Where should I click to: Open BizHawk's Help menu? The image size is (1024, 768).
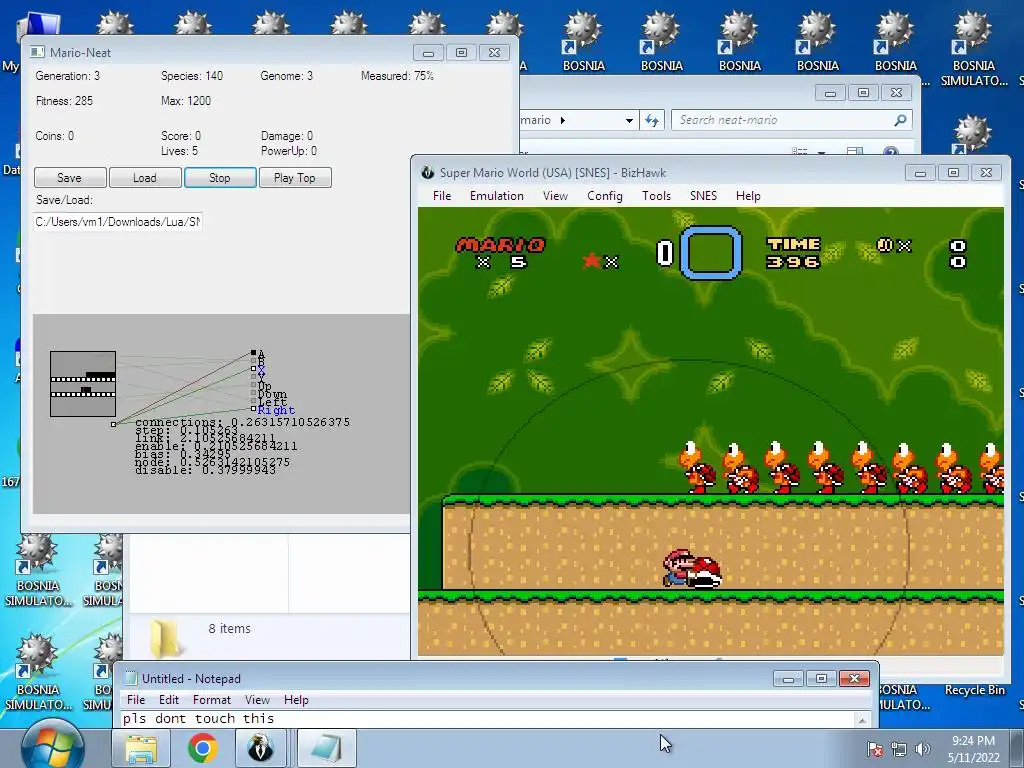click(748, 196)
